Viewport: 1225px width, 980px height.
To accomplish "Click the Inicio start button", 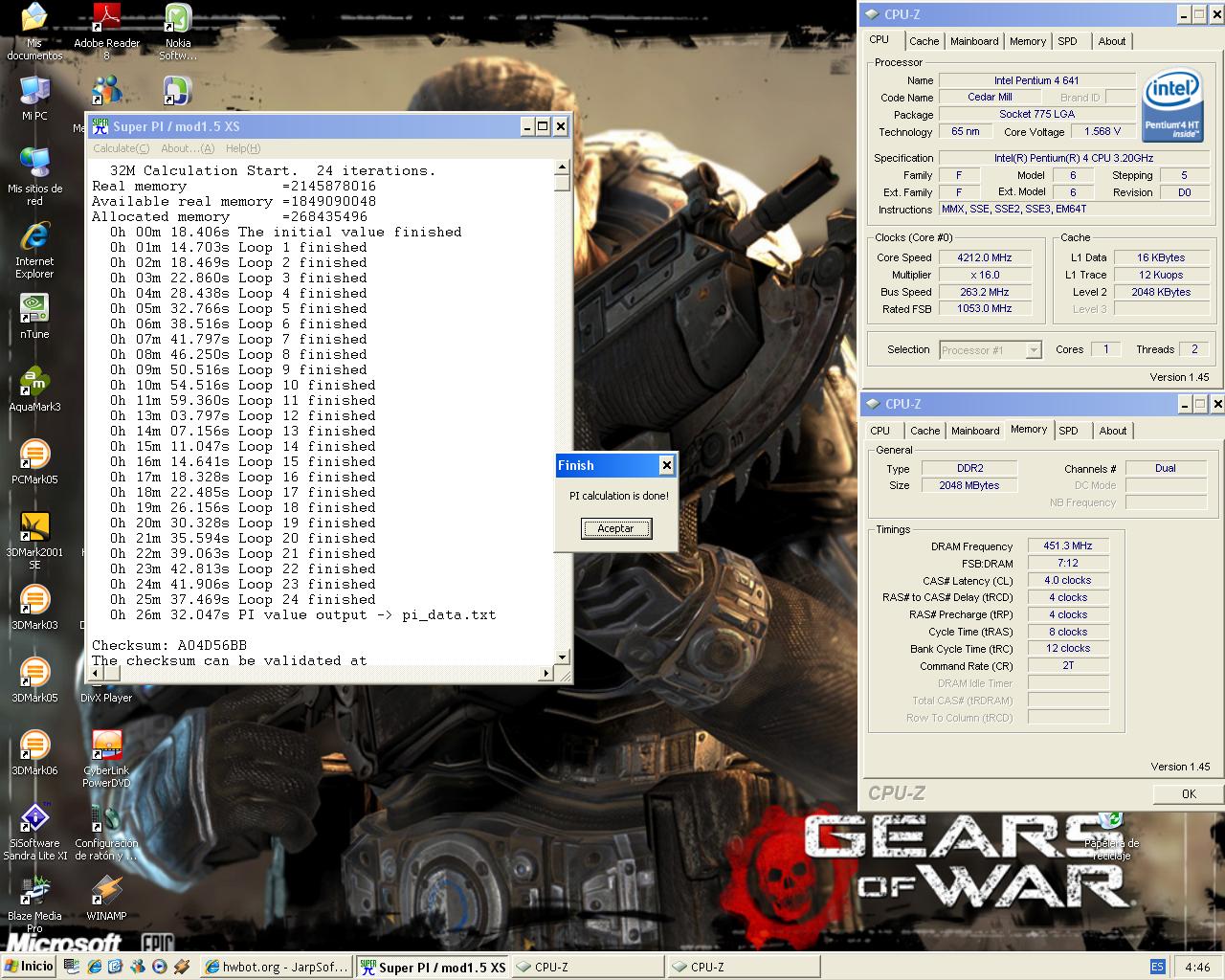I will tap(29, 967).
